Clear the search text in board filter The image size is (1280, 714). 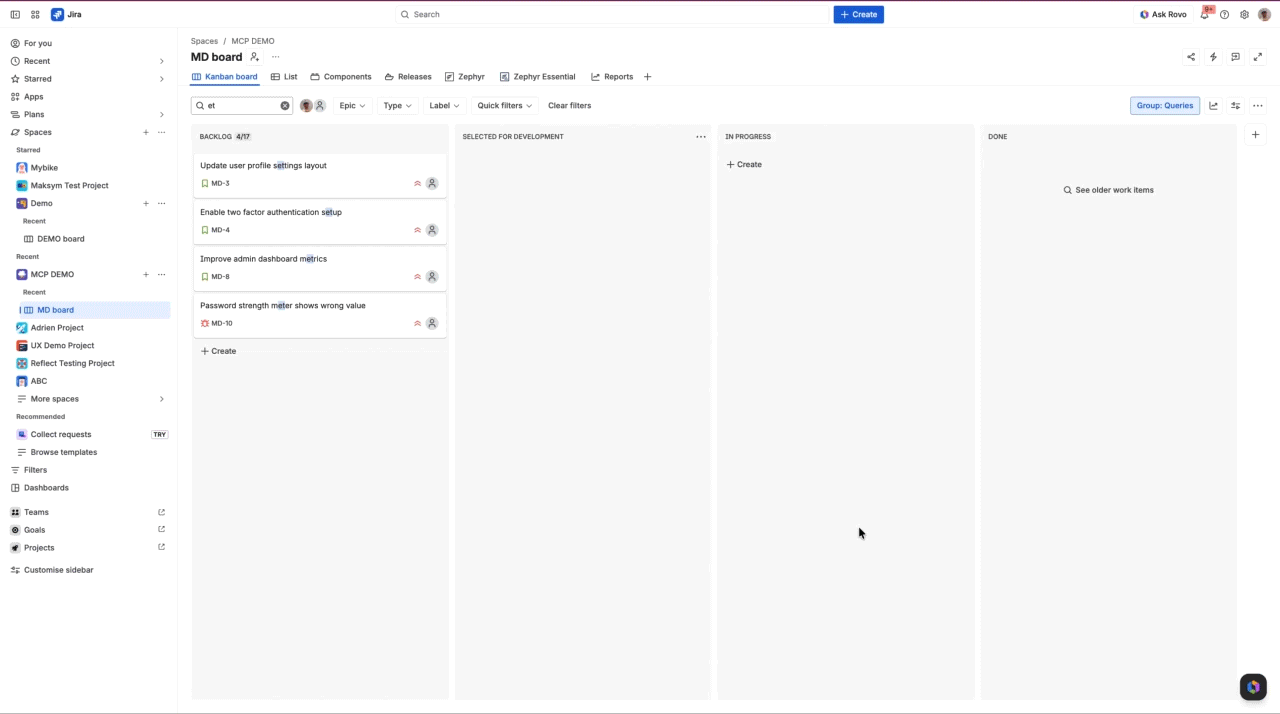pyautogui.click(x=285, y=106)
